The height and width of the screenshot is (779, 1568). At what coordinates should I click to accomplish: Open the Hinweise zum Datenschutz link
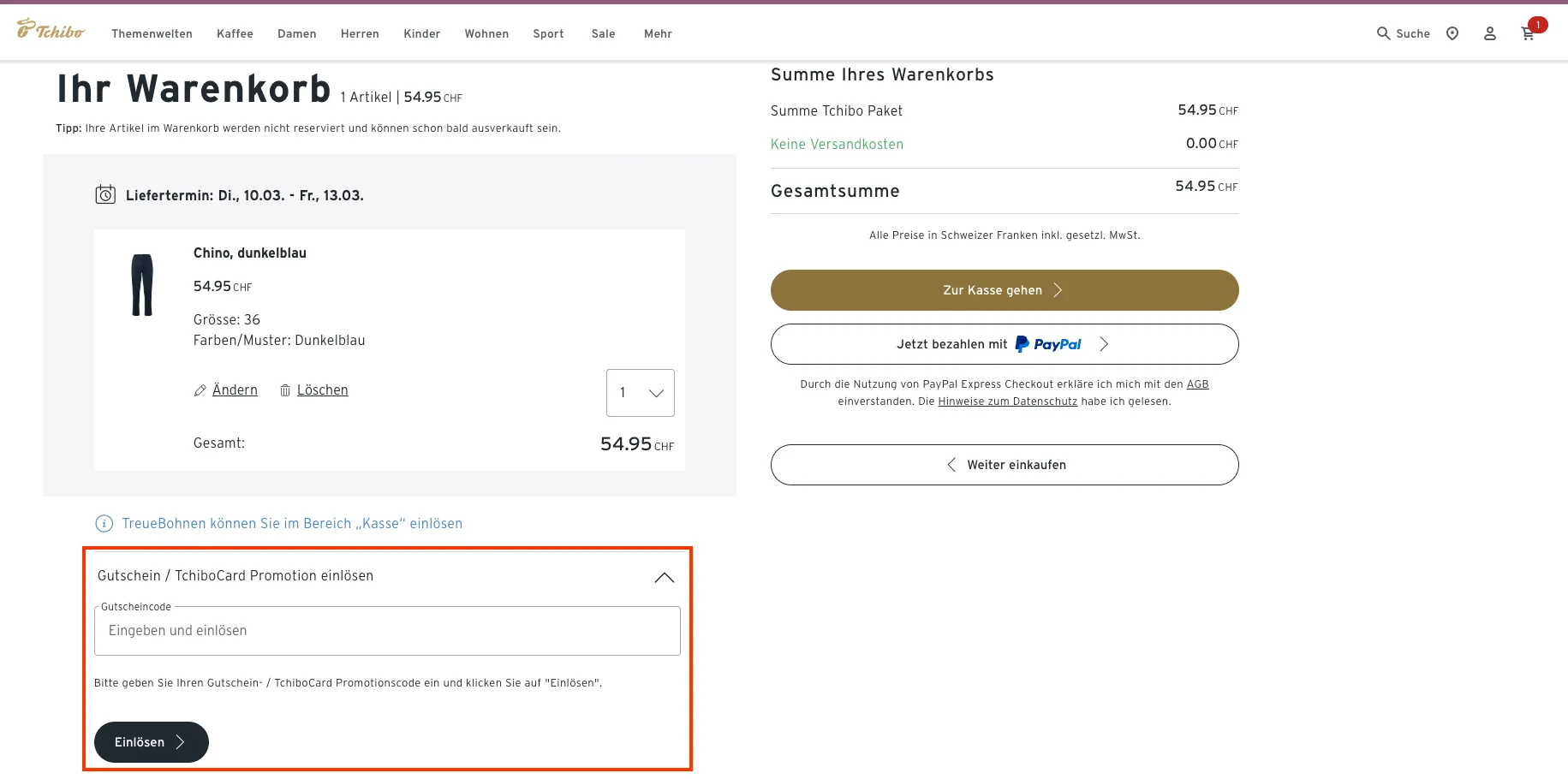click(1007, 401)
